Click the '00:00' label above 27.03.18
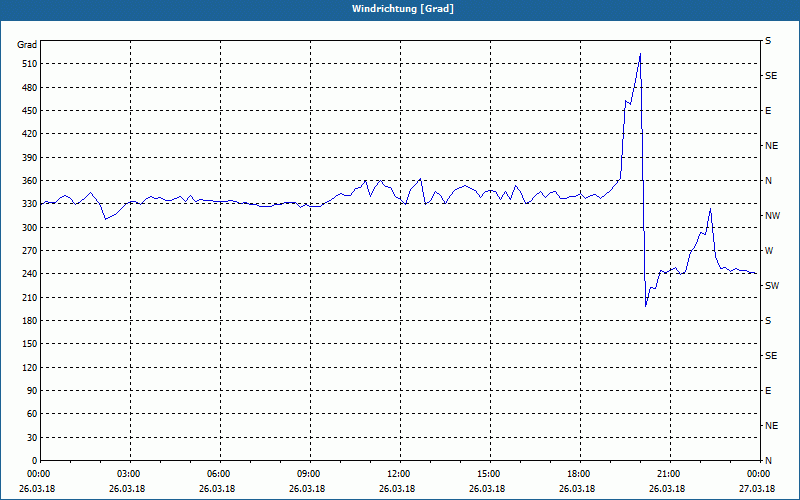The height and width of the screenshot is (500, 800). coord(759,474)
